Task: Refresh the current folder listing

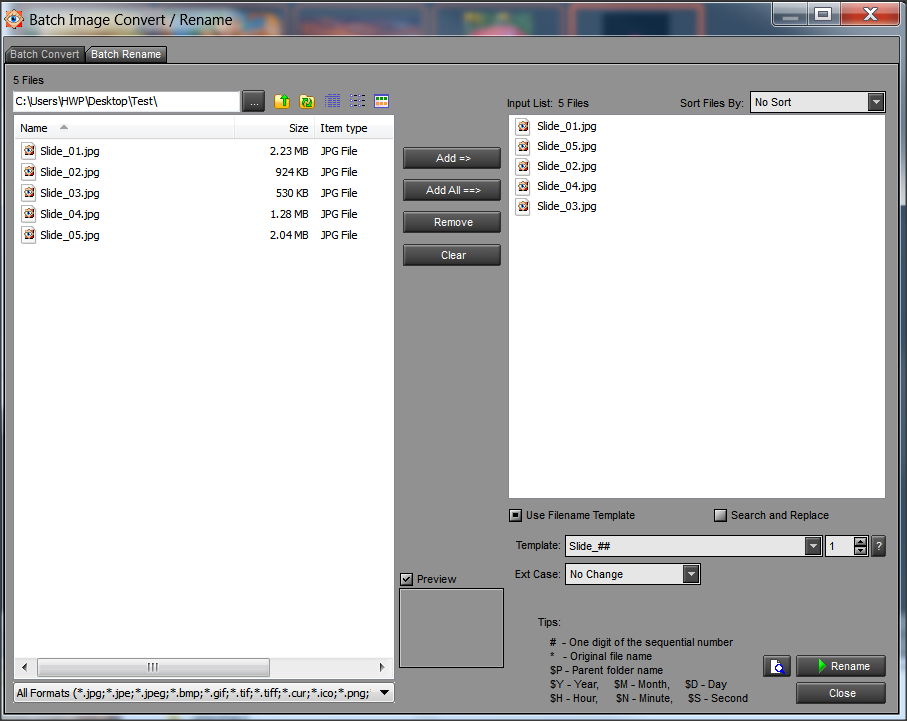Action: click(307, 101)
